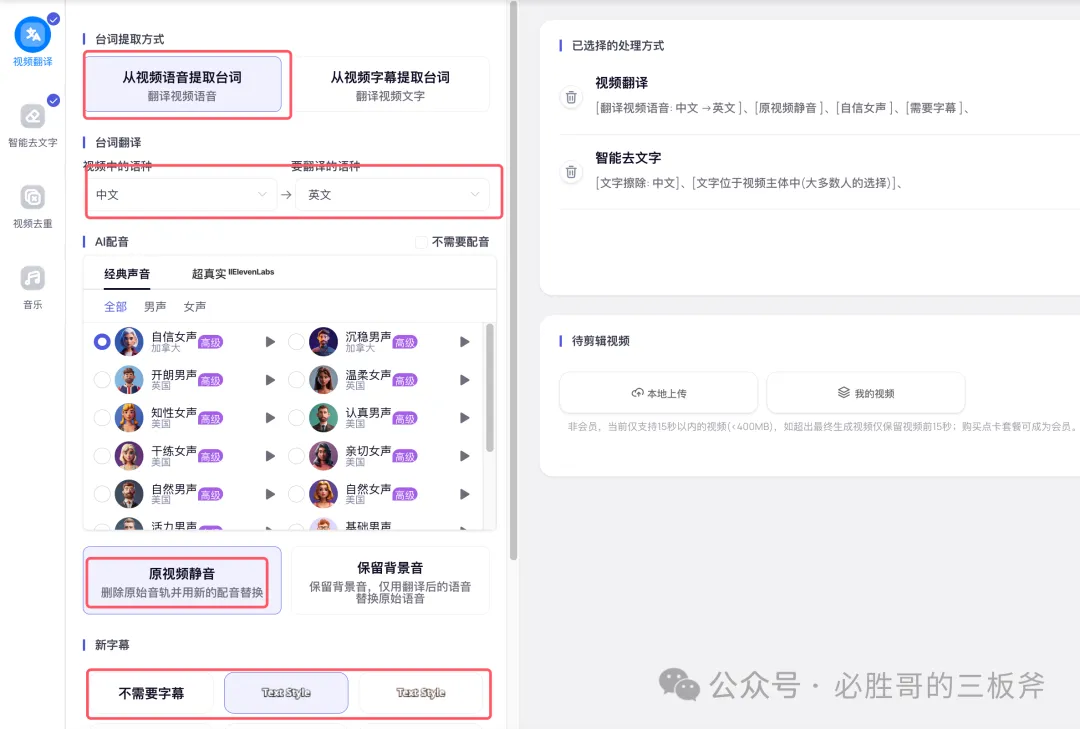The width and height of the screenshot is (1080, 729).
Task: Click the 沉稳男声 avatar
Action: tap(324, 342)
